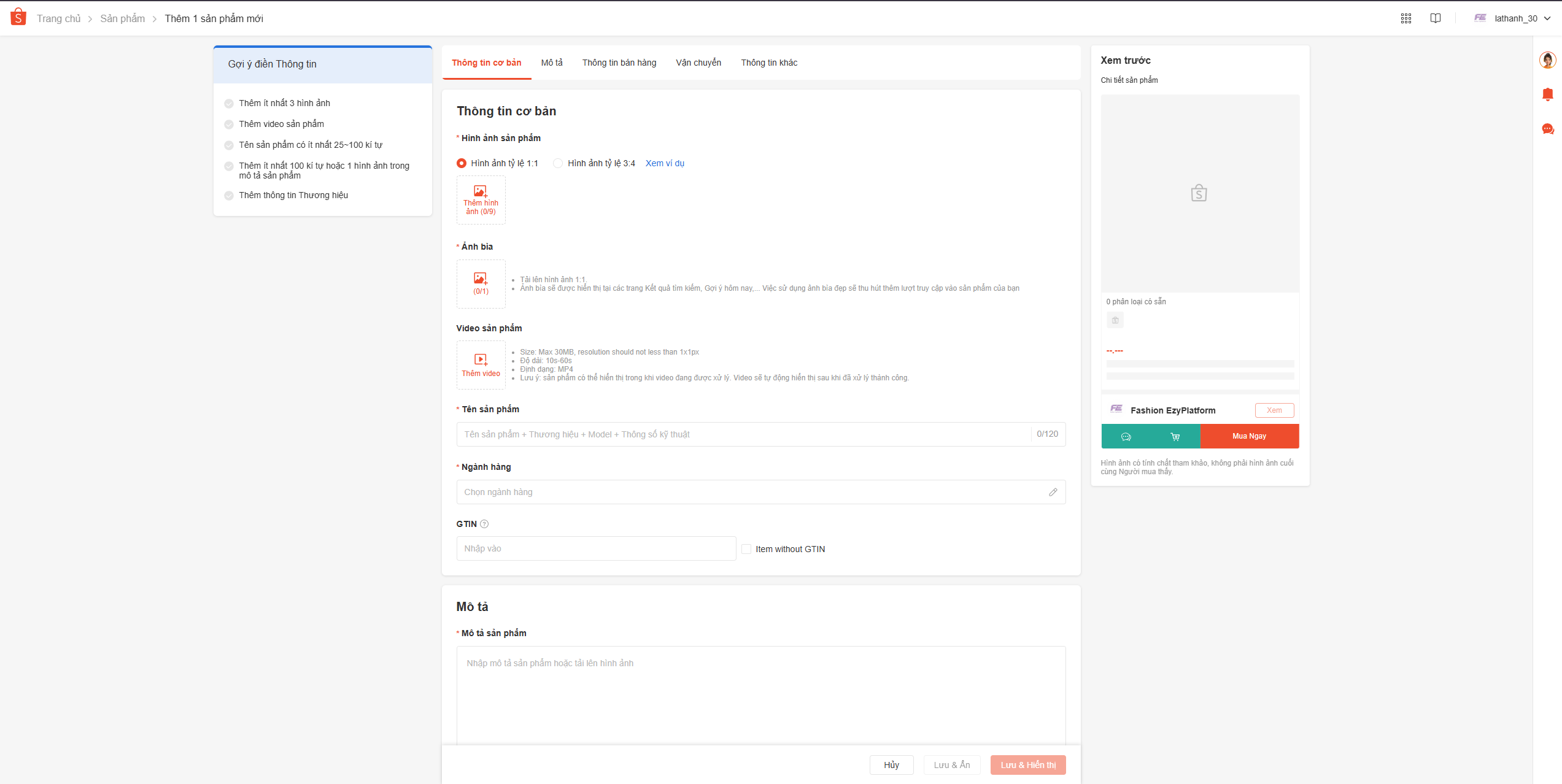Click the GTIN help question icon

coord(484,524)
